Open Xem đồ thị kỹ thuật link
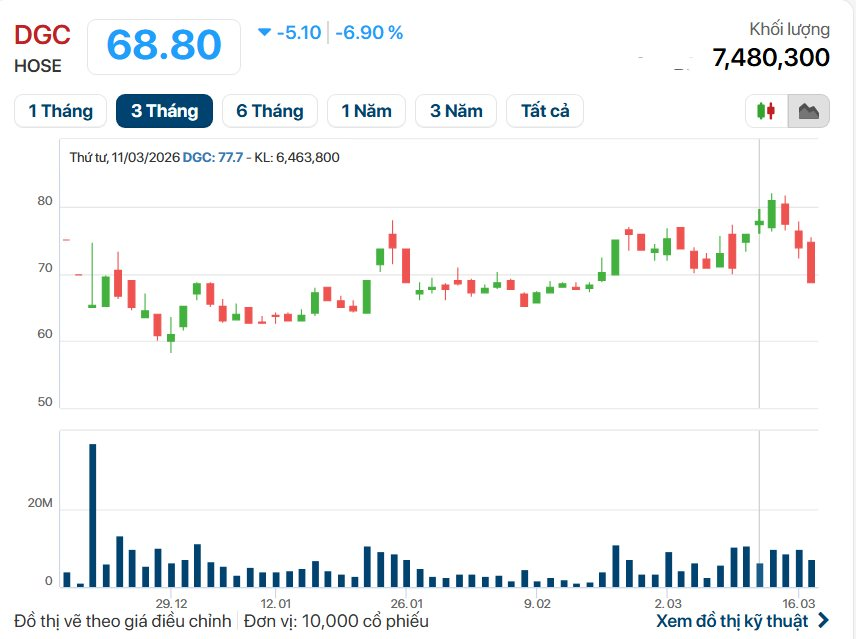 point(731,621)
